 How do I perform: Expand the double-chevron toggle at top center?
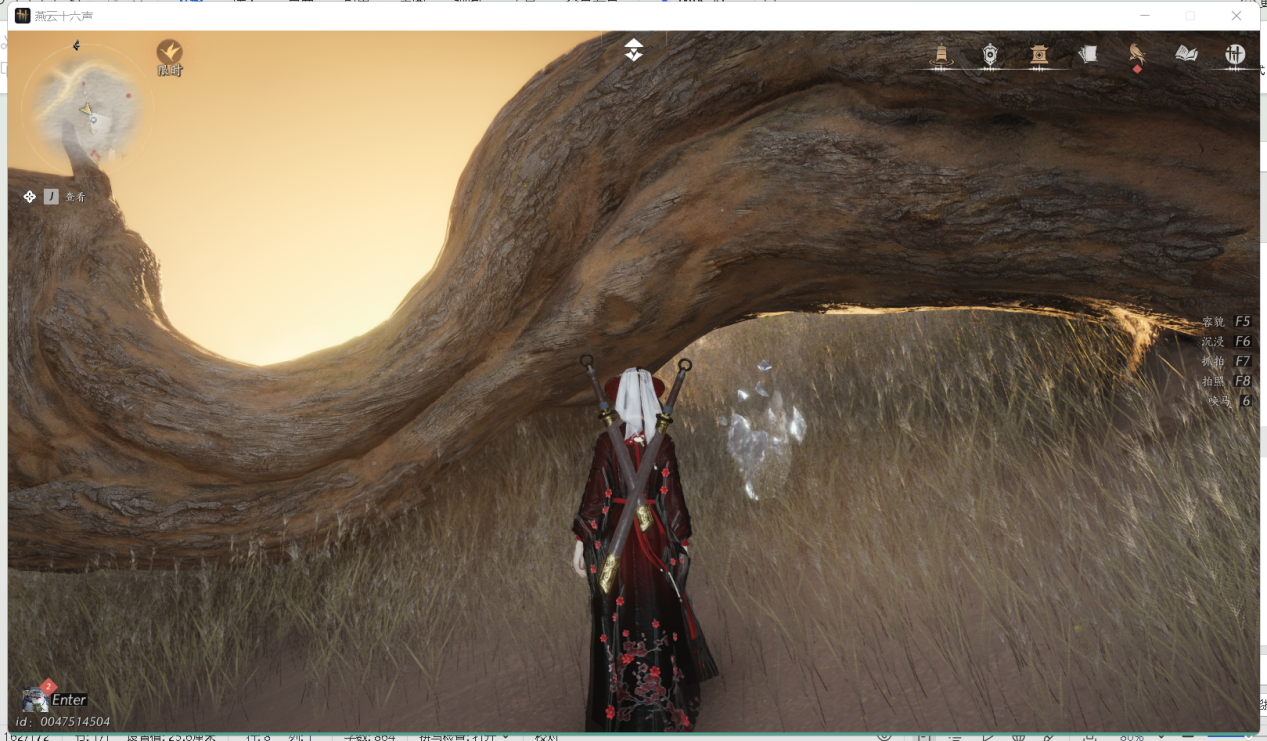click(634, 50)
